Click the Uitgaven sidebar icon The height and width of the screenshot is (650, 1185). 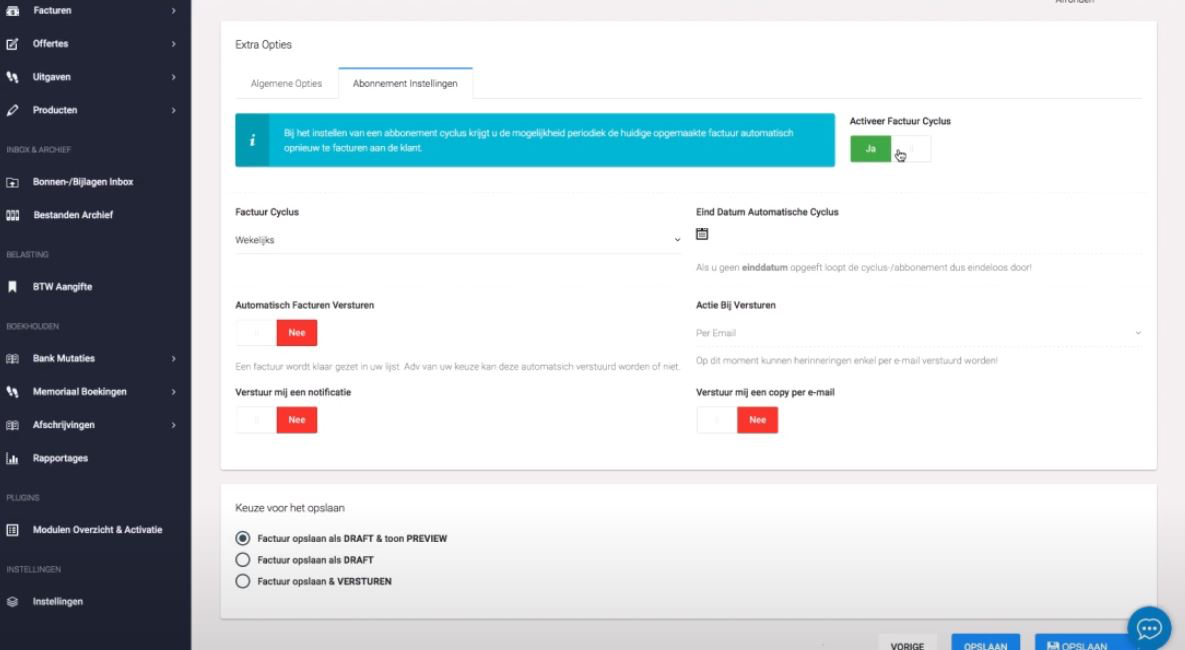[x=12, y=77]
